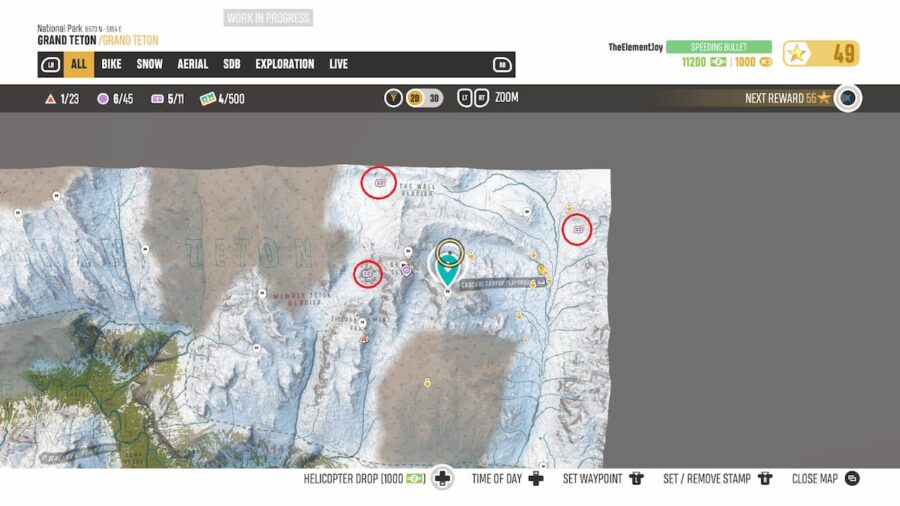Select yellow marker inside the lower gray fog

click(427, 383)
